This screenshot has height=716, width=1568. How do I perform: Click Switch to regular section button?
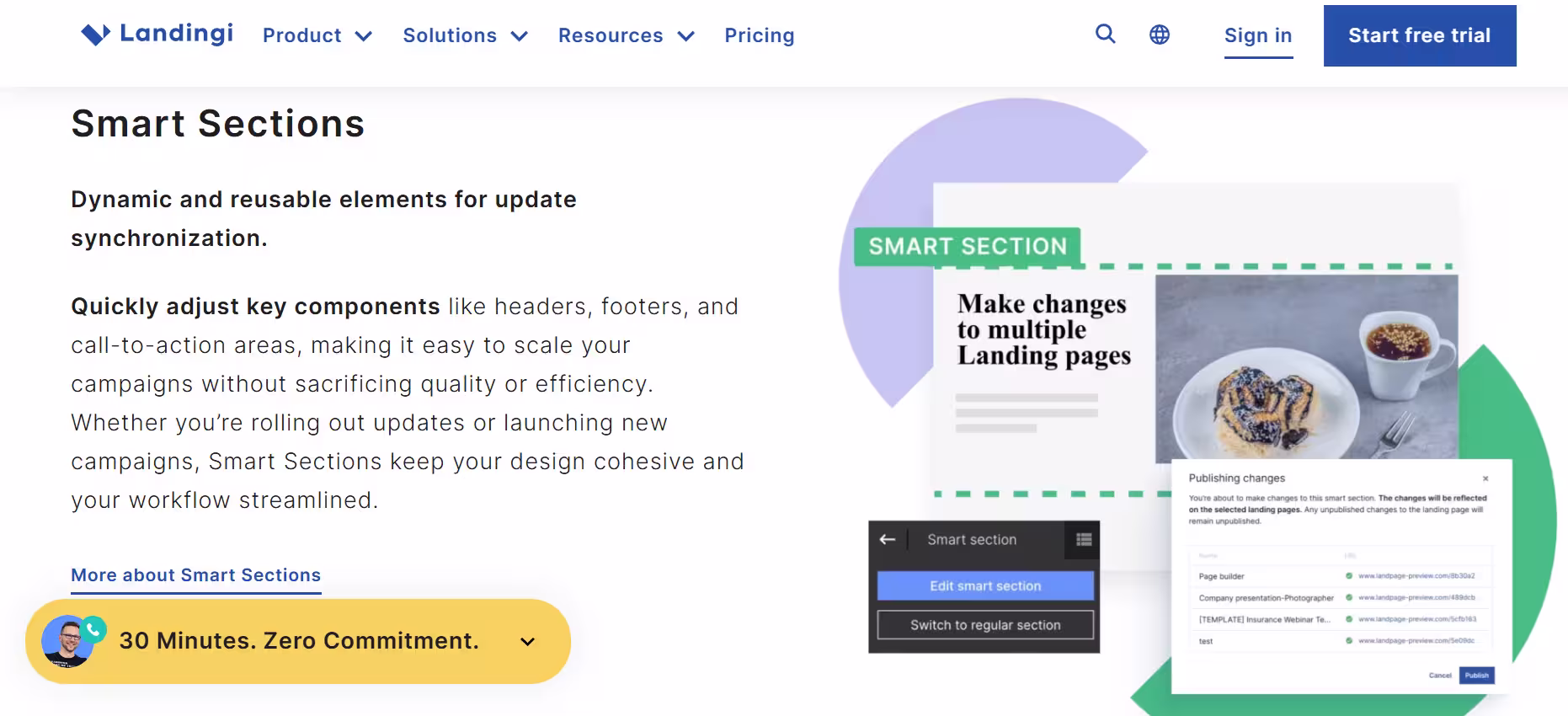click(985, 625)
